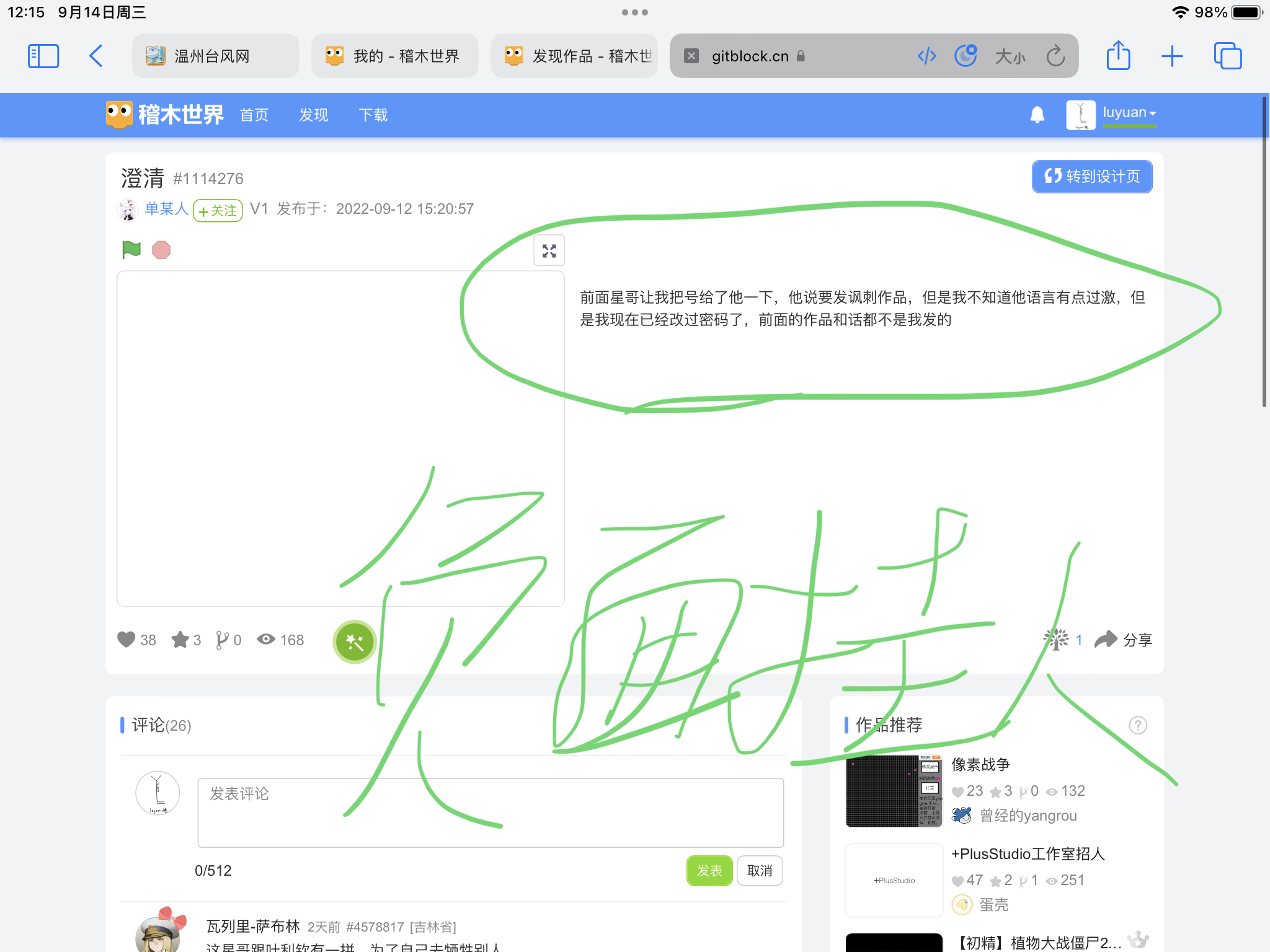Viewport: 1270px width, 952px height.
Task: Click the 稽木世界 logo
Action: (164, 115)
